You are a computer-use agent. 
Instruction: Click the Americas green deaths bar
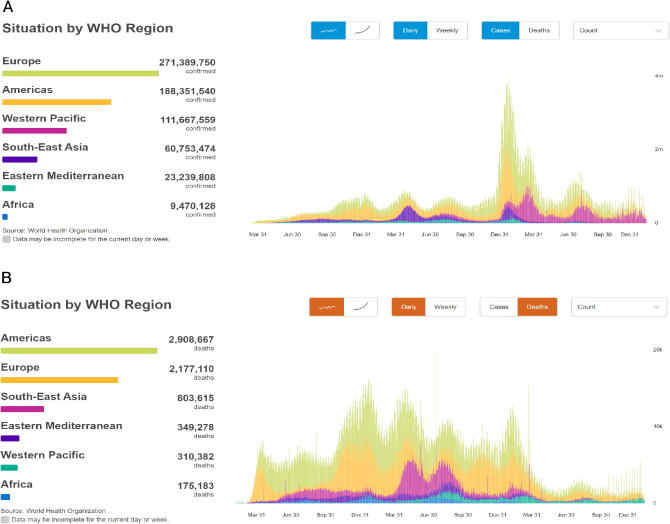point(79,351)
